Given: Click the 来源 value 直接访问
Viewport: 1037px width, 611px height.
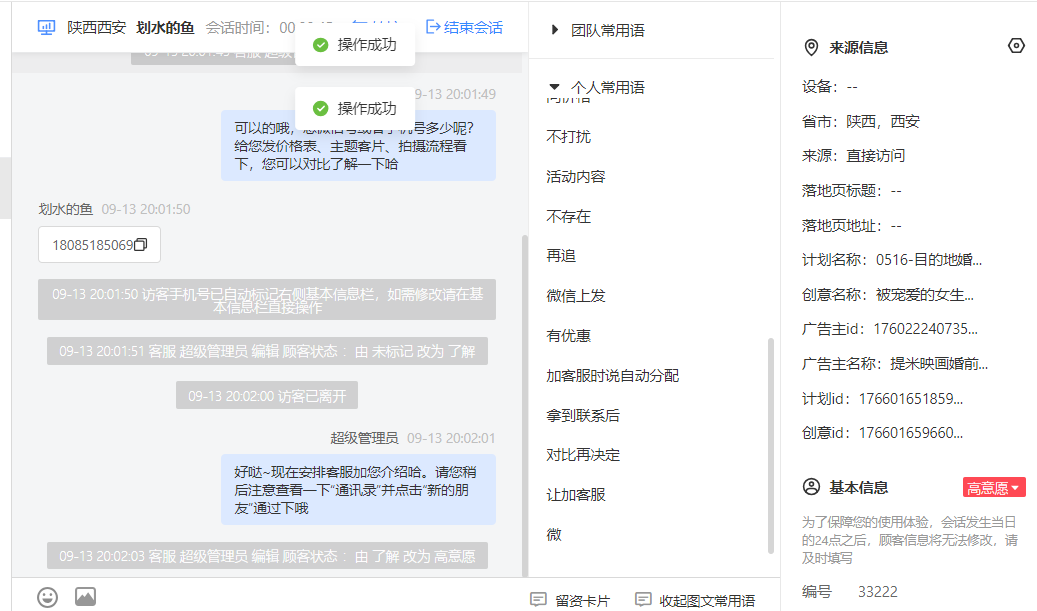Looking at the screenshot, I should (876, 156).
